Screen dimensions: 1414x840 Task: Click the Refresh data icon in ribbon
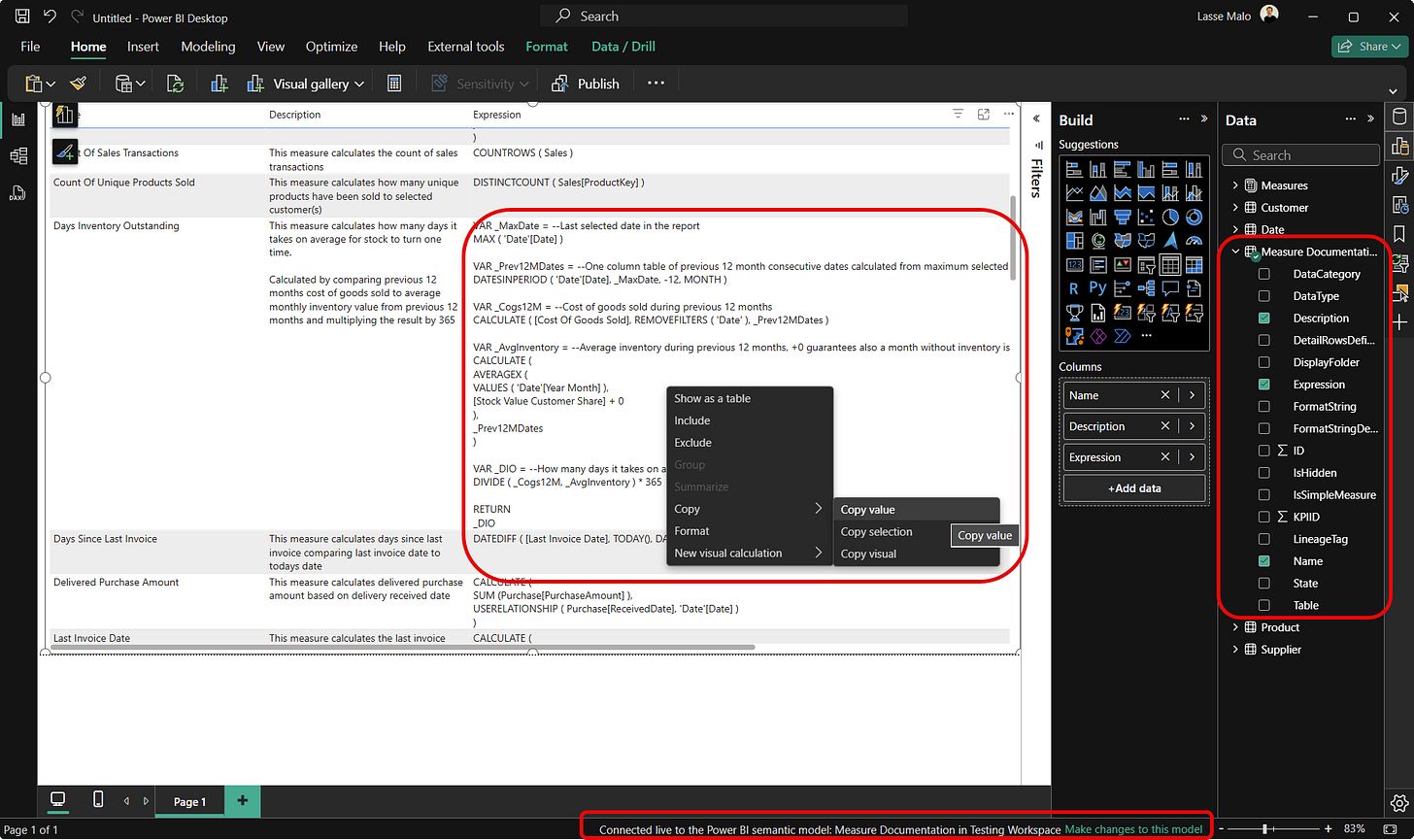[175, 84]
